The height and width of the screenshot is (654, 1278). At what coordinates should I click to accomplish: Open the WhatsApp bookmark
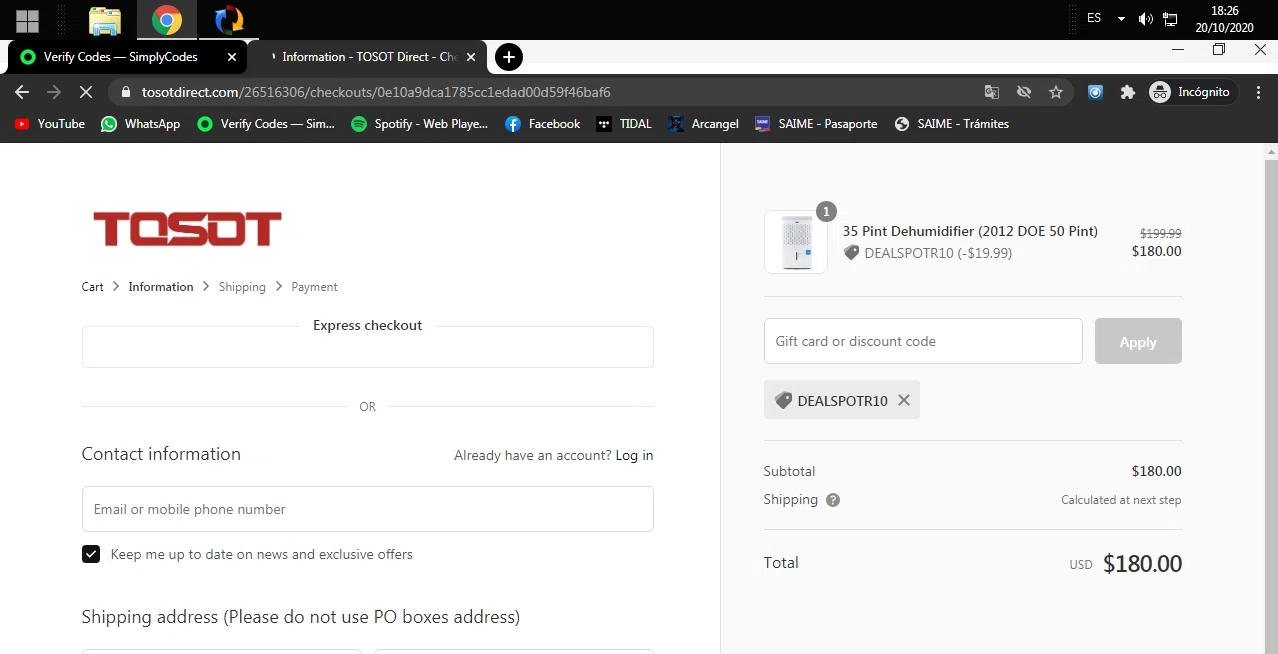click(x=141, y=124)
